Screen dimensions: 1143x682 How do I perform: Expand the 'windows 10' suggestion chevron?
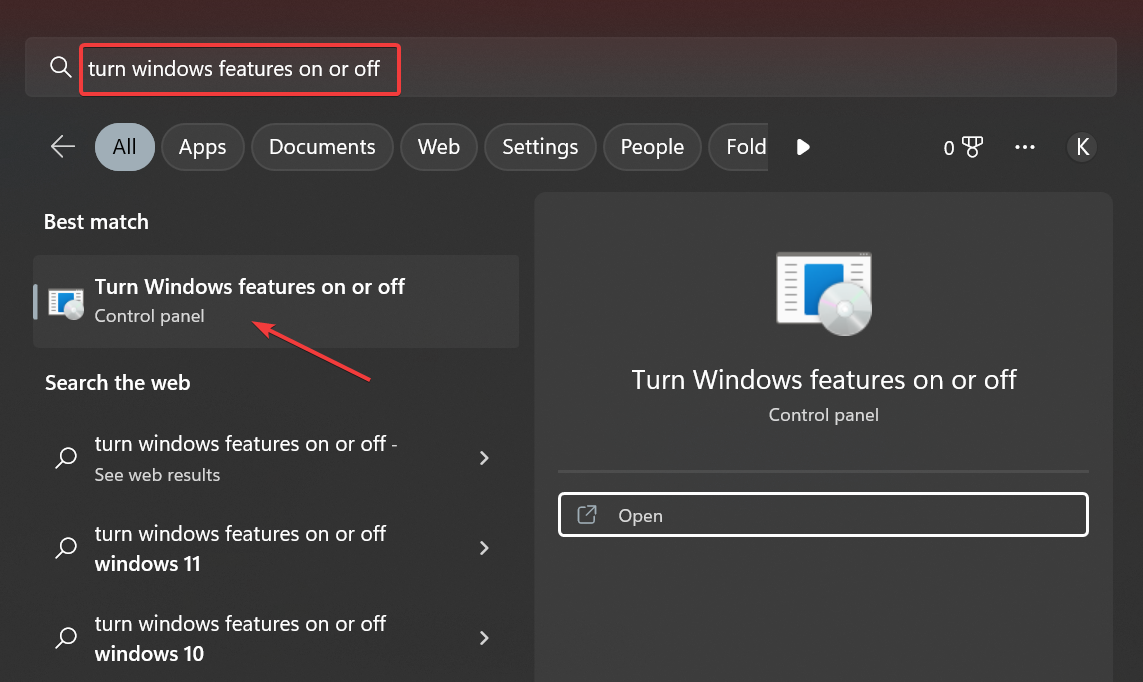tap(484, 638)
